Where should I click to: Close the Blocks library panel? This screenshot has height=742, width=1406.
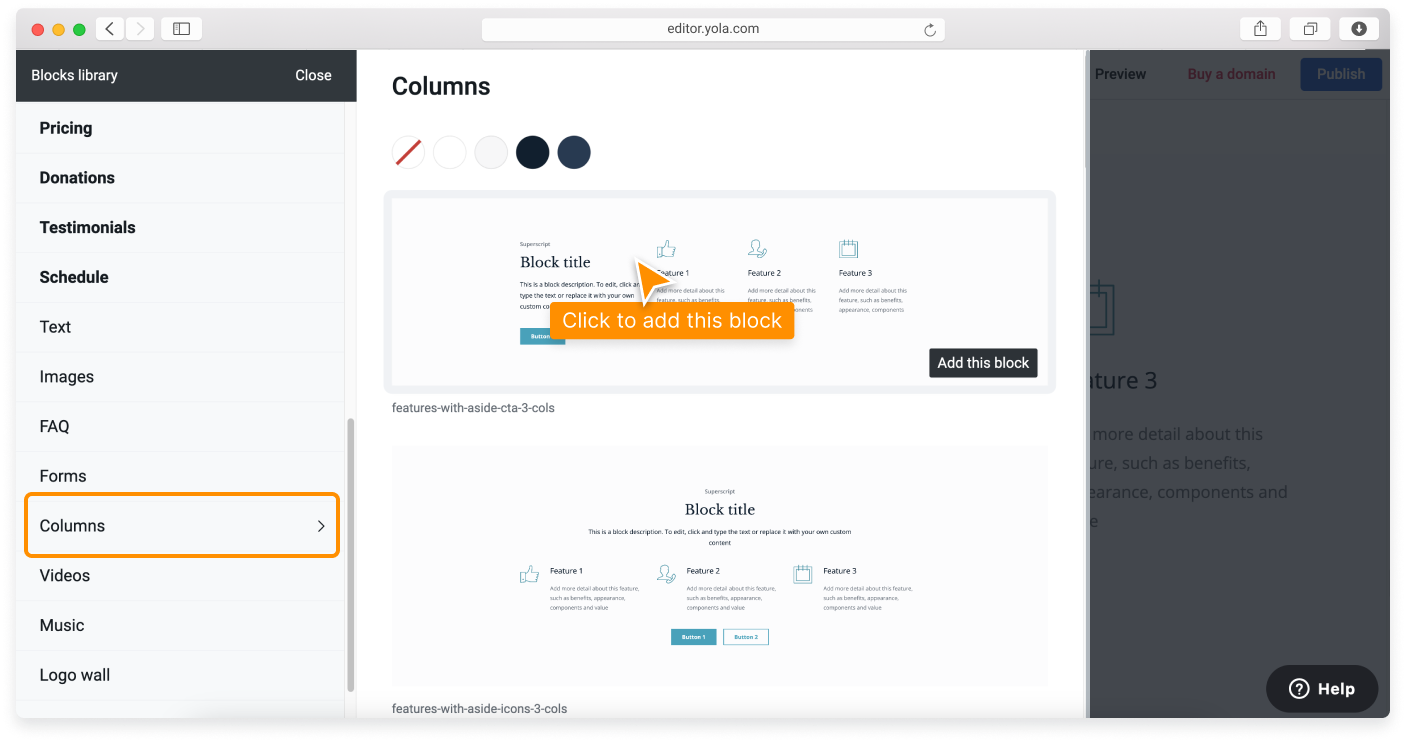pyautogui.click(x=313, y=75)
